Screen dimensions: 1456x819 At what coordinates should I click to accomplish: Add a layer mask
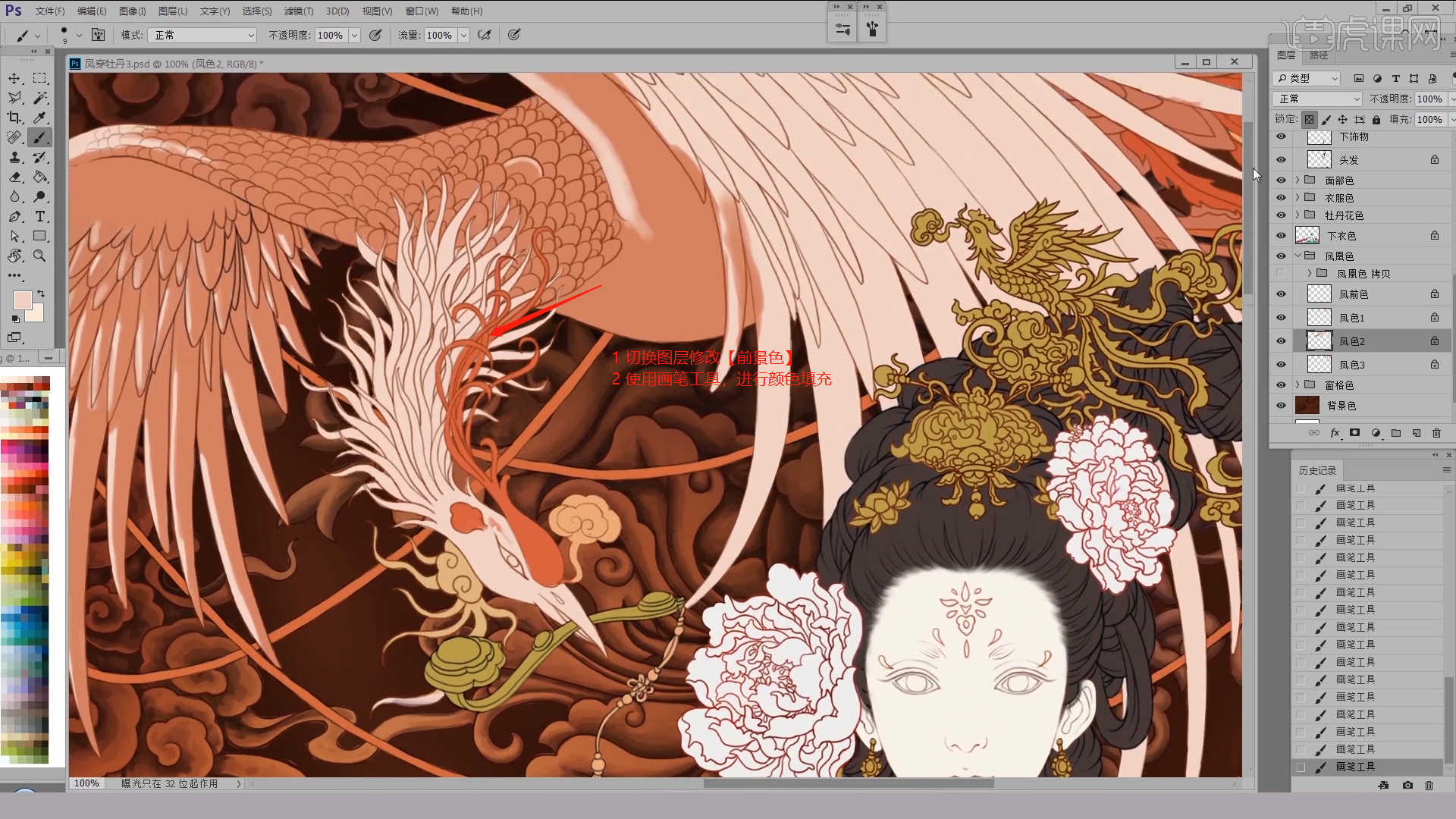(x=1354, y=433)
